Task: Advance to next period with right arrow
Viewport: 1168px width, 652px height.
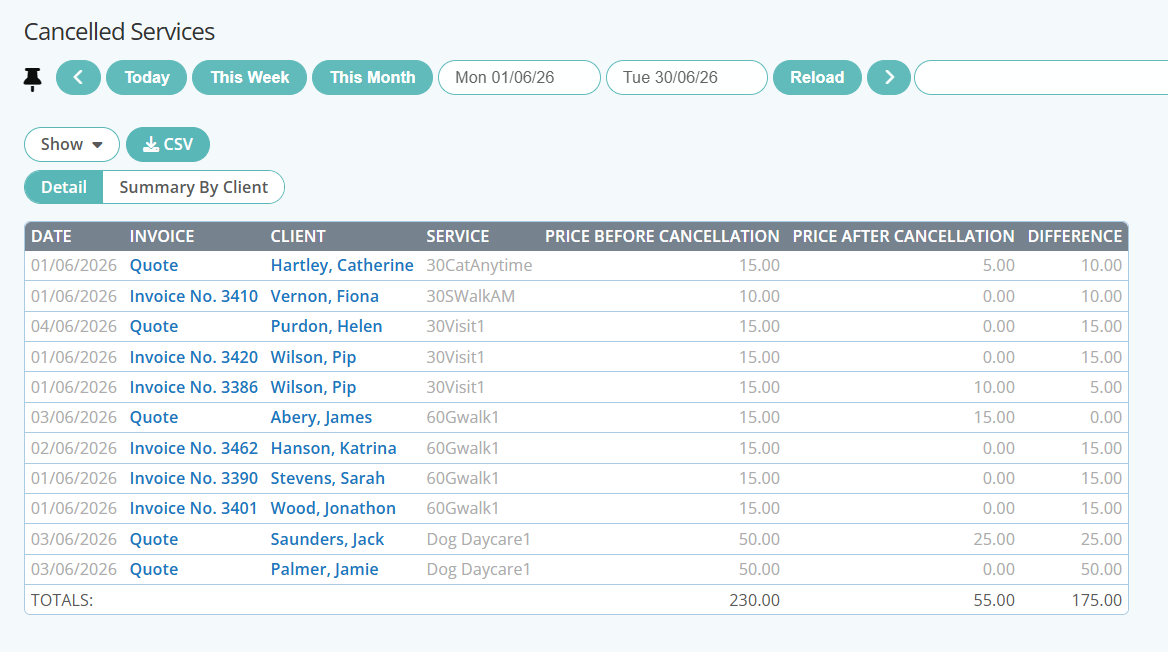Action: click(x=889, y=77)
